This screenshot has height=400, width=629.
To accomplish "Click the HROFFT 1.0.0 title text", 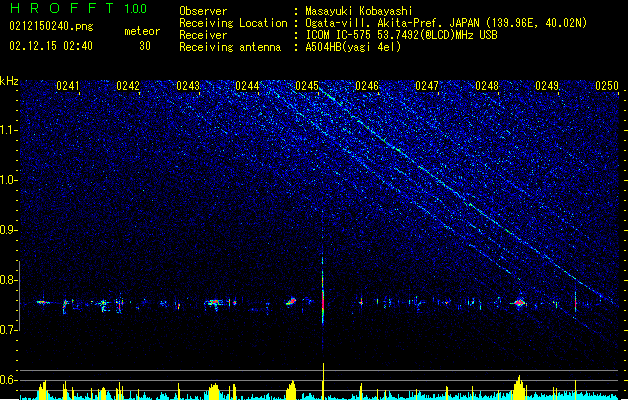I will coord(79,8).
